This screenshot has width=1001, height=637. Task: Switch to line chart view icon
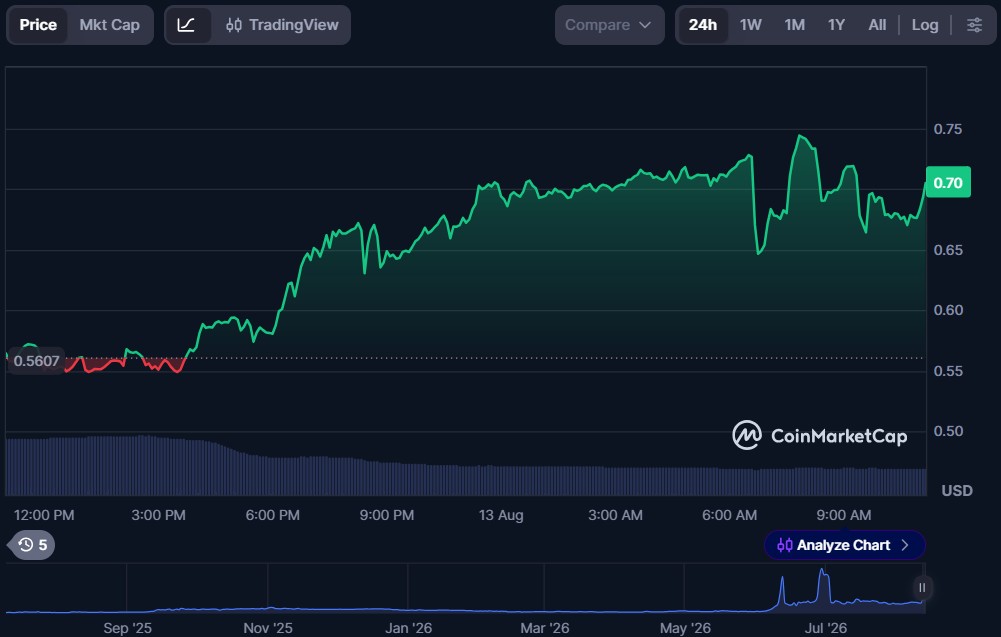[186, 25]
